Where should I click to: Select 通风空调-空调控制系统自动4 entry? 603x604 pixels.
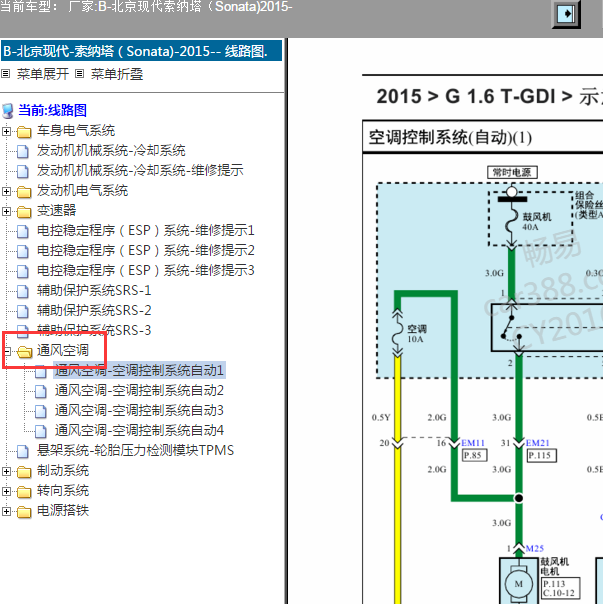[139, 431]
